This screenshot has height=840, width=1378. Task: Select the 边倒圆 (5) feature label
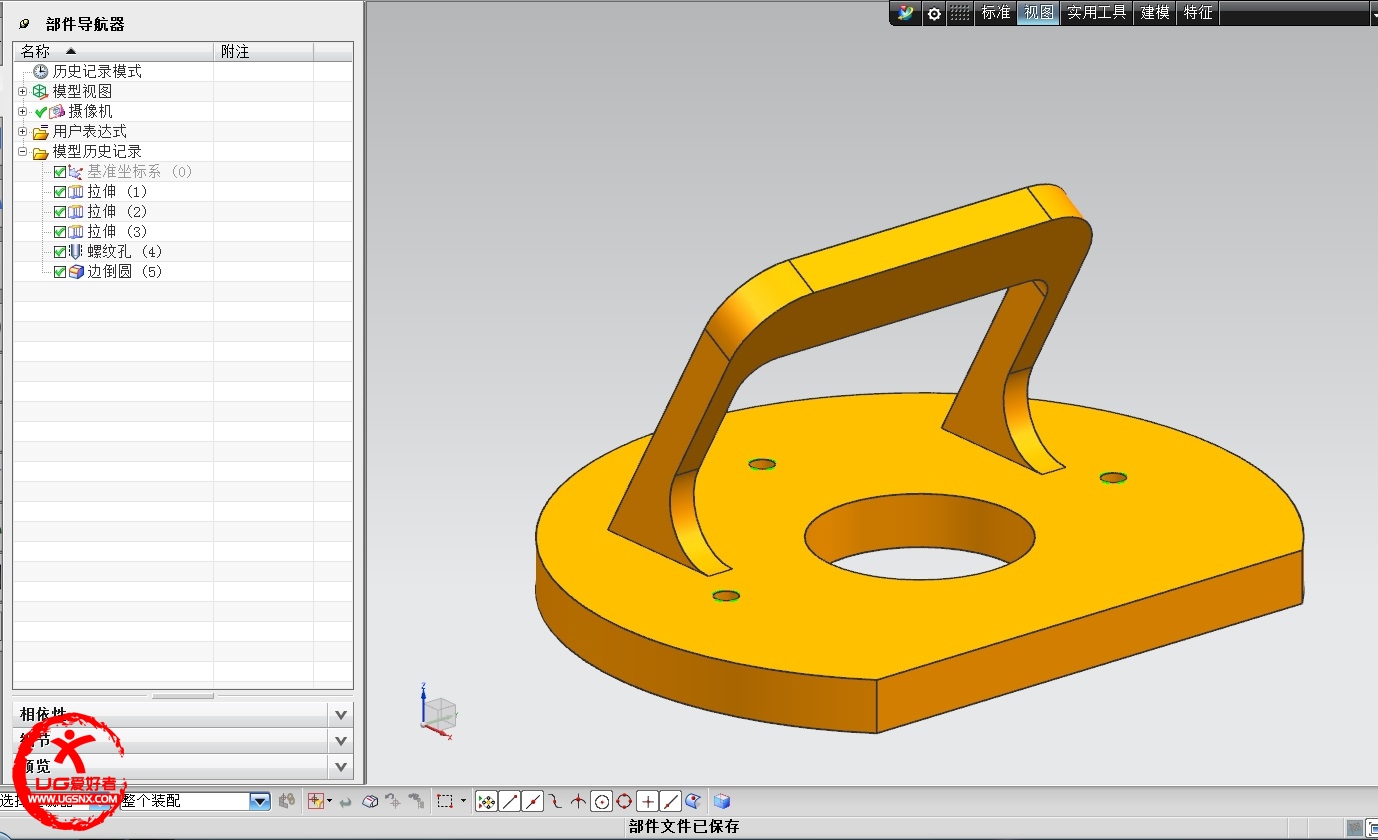point(124,271)
